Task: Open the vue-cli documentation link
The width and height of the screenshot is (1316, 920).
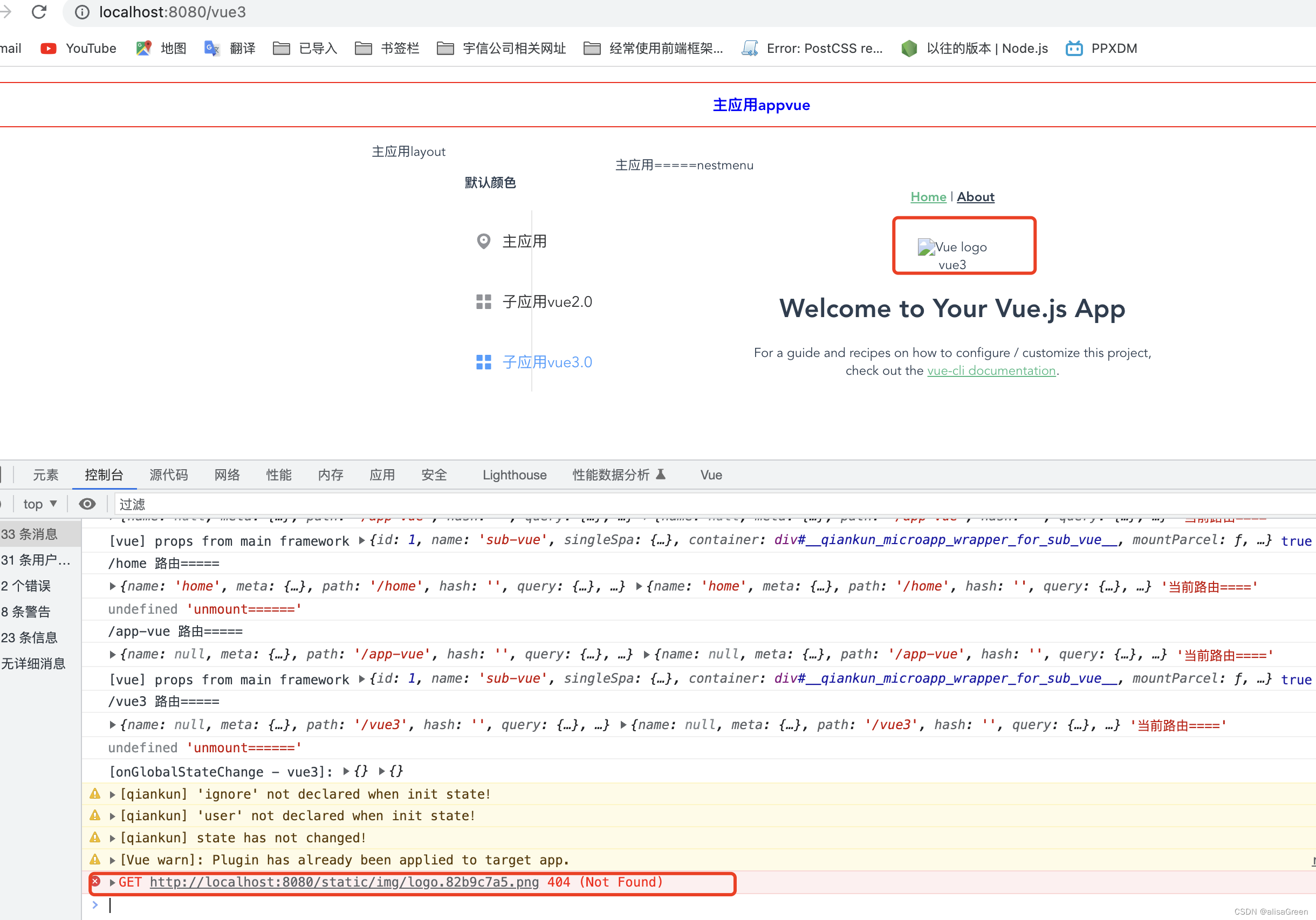Action: pyautogui.click(x=991, y=371)
